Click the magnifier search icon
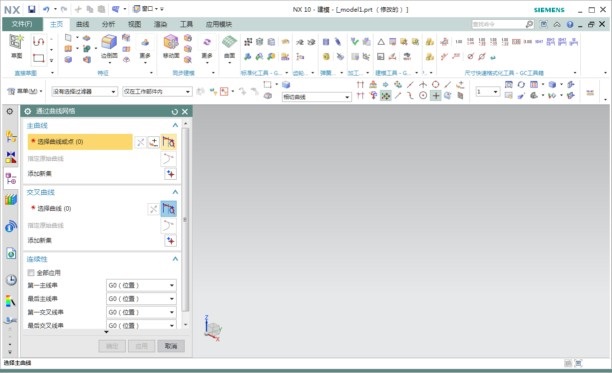Screen dimensions: 612x373 point(529,24)
